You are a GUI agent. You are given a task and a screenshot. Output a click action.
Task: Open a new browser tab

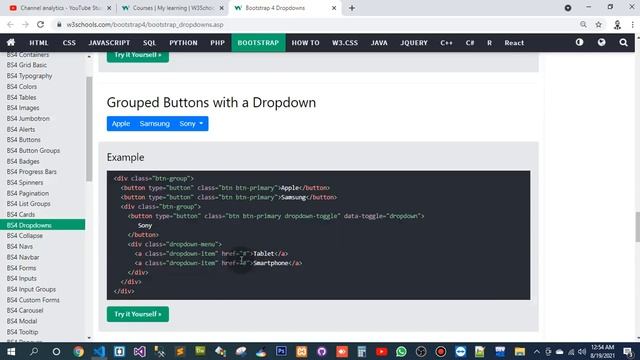352,8
